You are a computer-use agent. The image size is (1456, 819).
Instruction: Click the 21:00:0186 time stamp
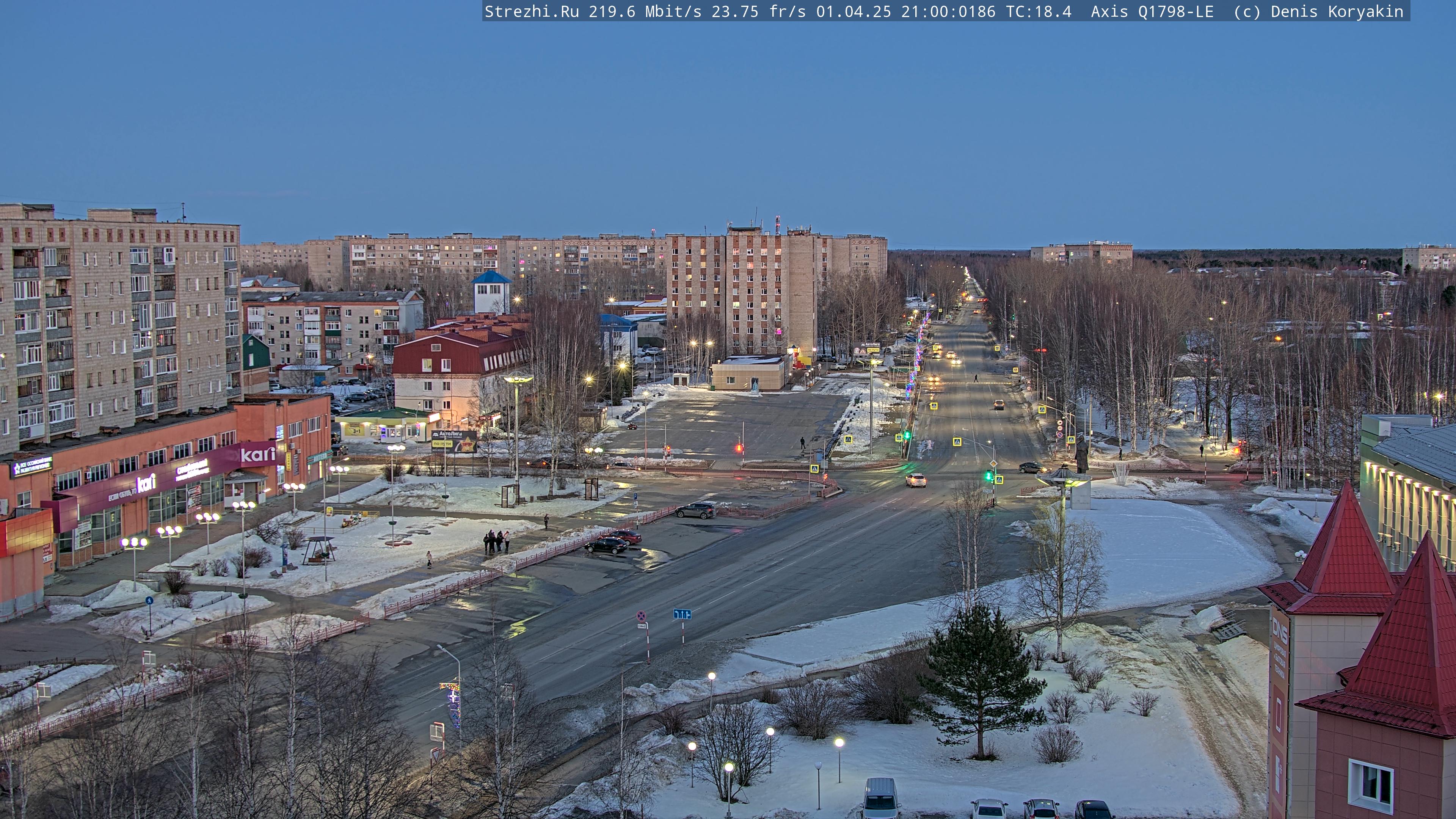948,11
